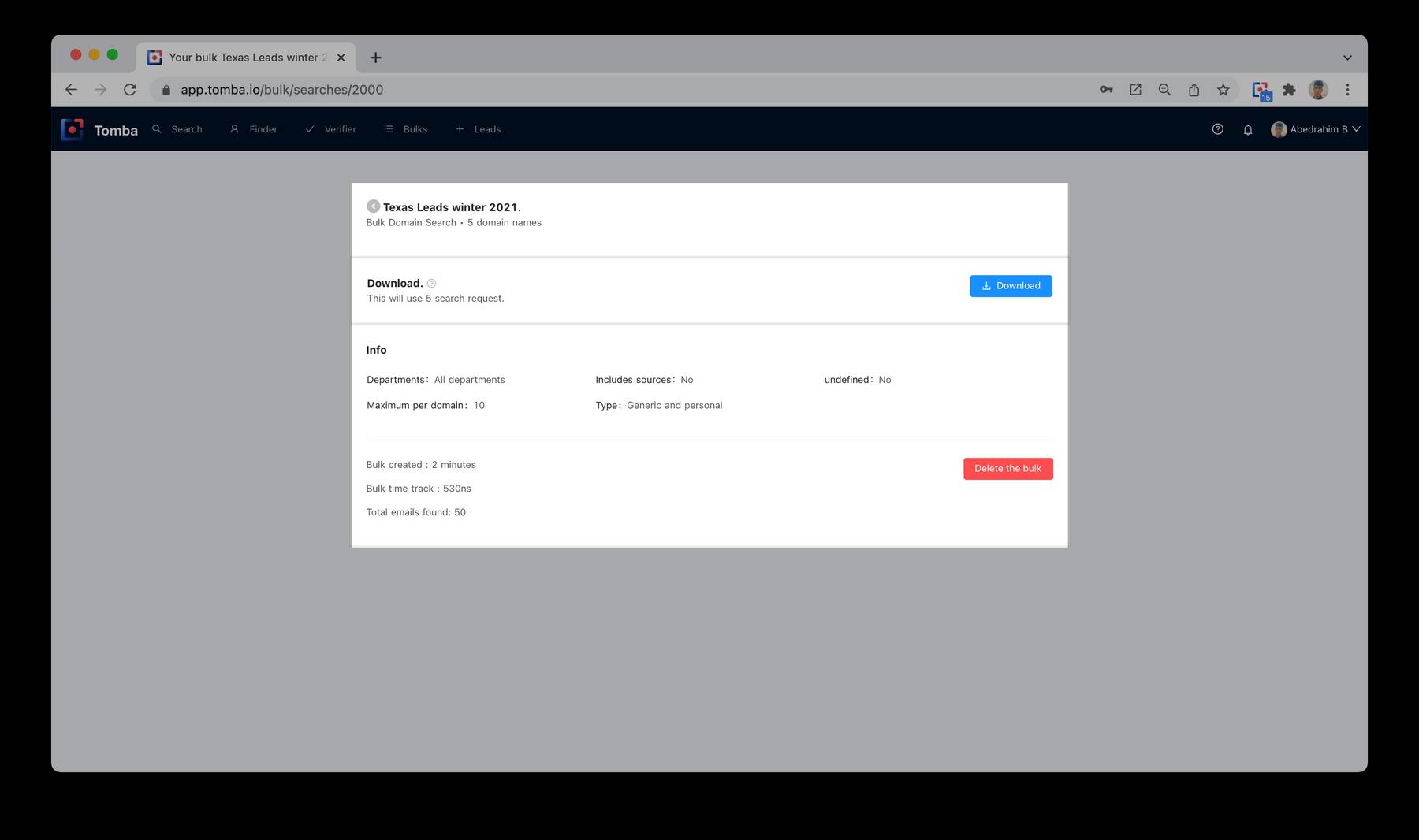Click the Tomba logo icon
This screenshot has height=840, width=1419.
72,129
